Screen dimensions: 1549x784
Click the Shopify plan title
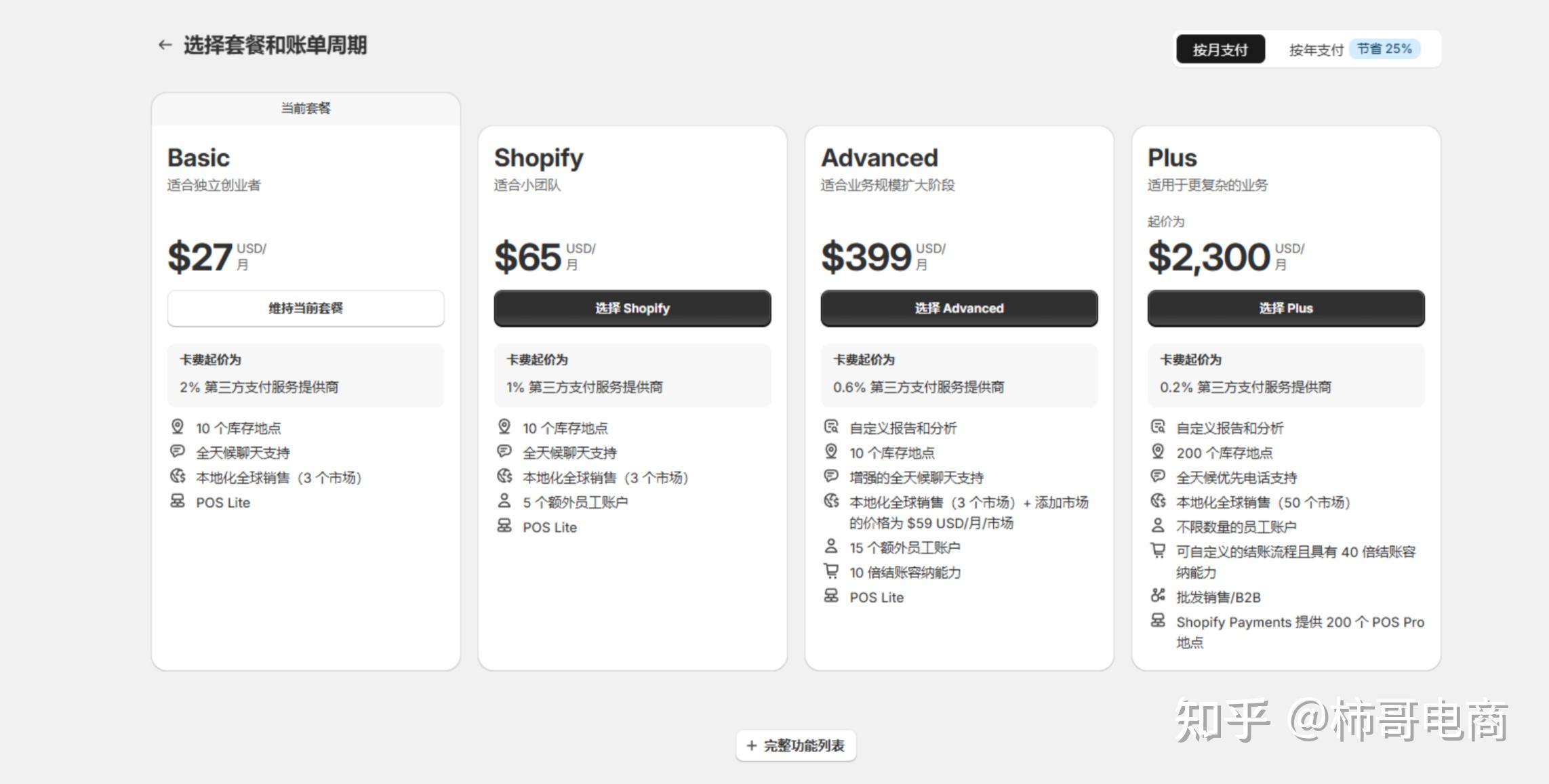pos(539,159)
